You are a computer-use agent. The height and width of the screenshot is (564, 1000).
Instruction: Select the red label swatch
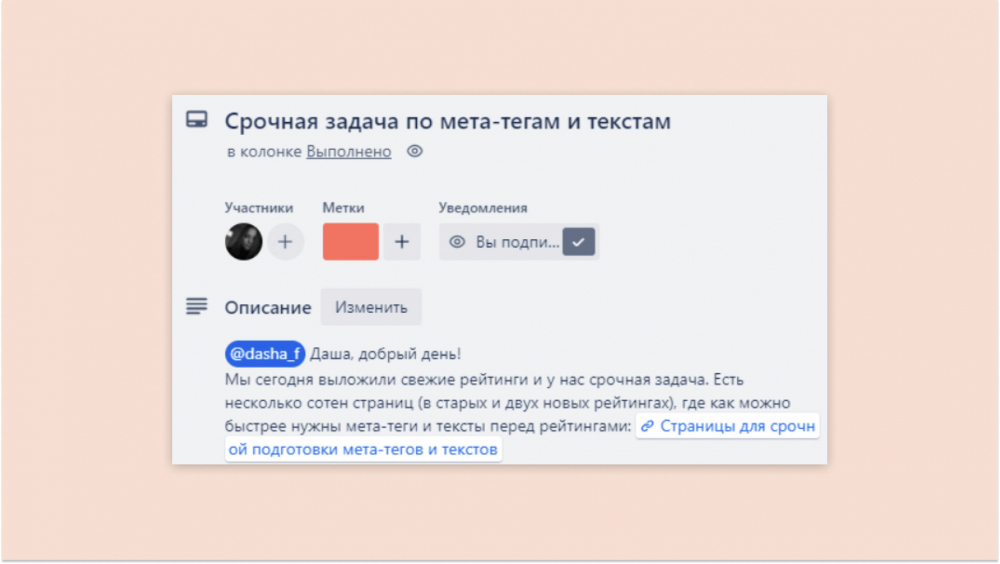click(351, 241)
